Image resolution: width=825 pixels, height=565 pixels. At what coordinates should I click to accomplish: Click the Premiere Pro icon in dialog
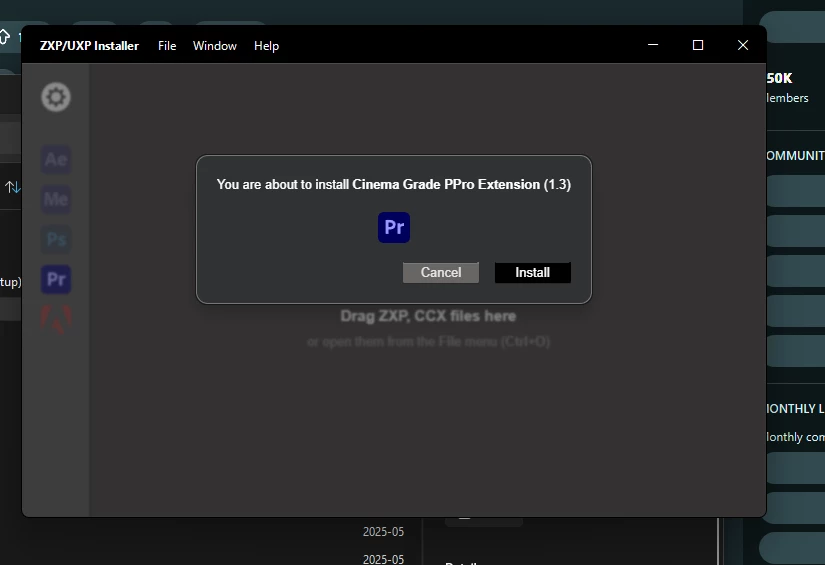pos(394,227)
